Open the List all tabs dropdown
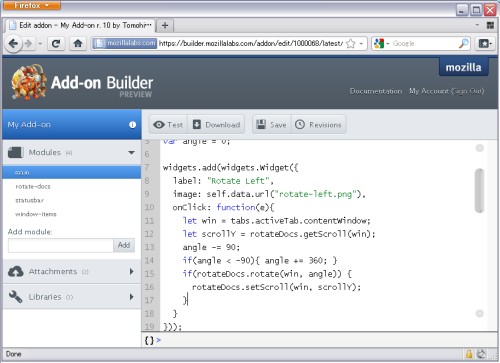The image size is (500, 363). click(x=477, y=25)
